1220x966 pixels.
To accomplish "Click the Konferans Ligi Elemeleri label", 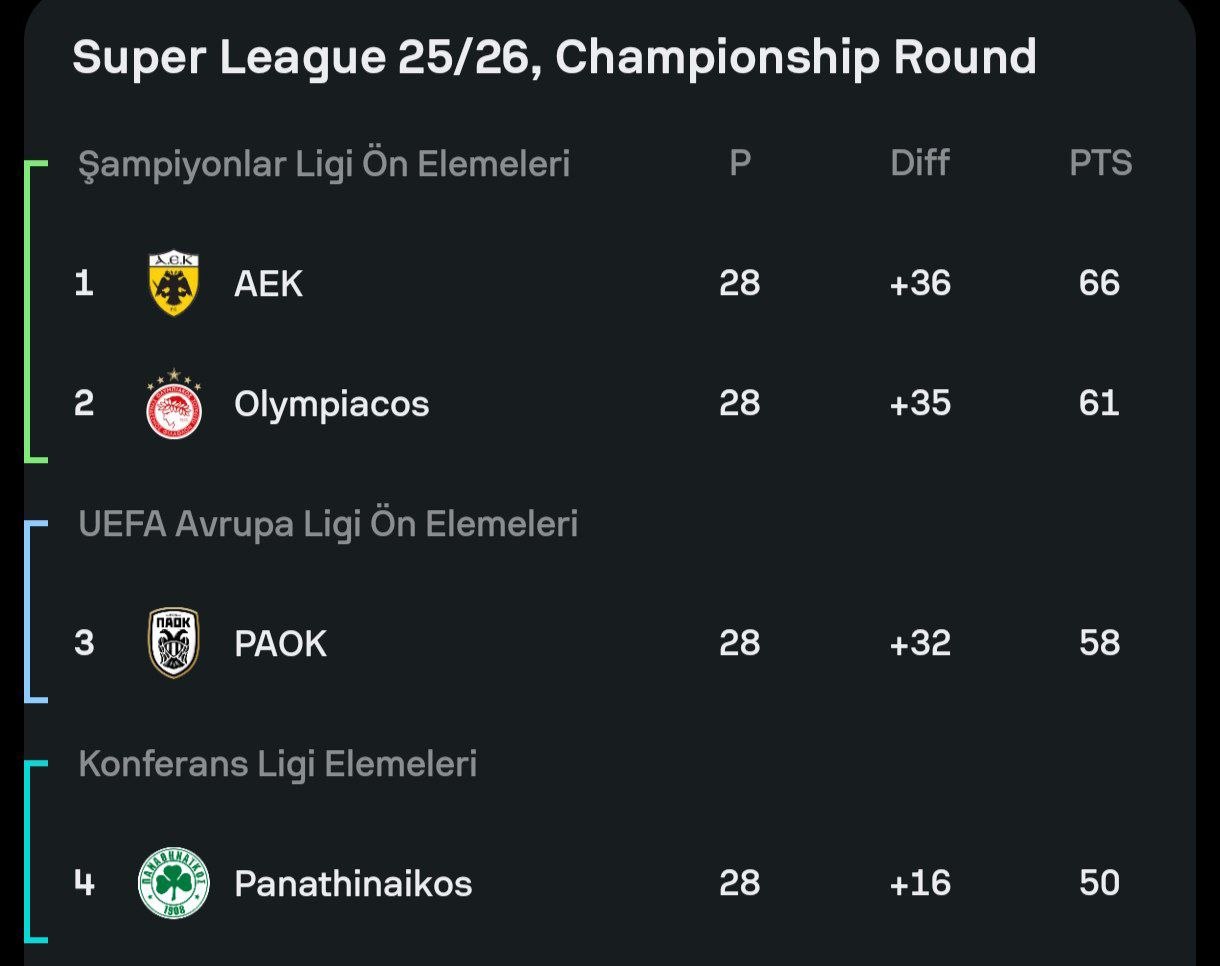I will [277, 764].
